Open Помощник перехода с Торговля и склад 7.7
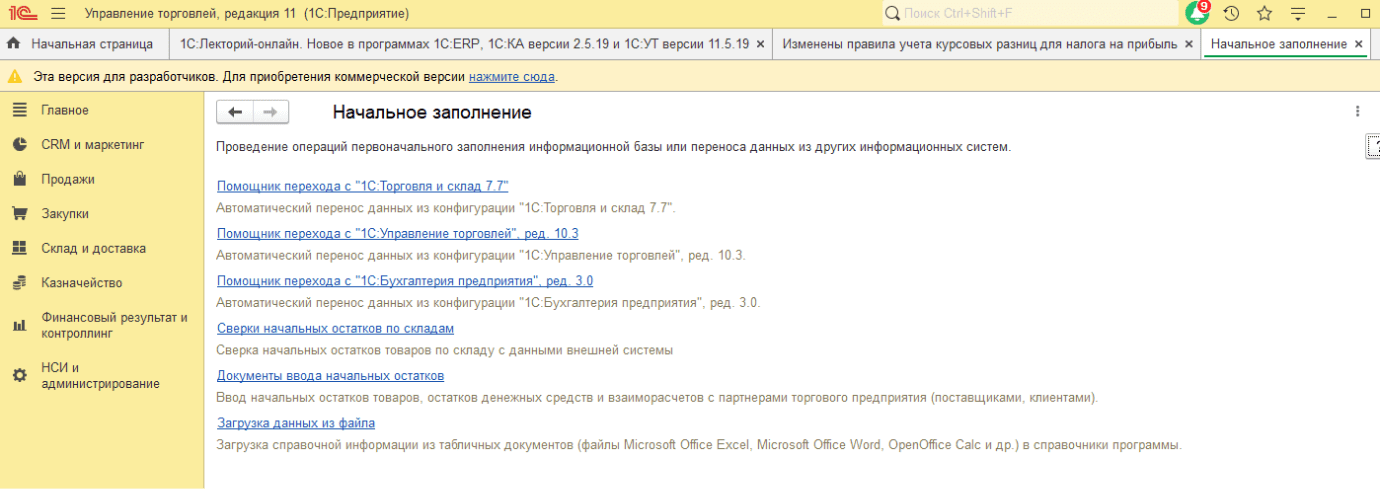Image resolution: width=1380 pixels, height=489 pixels. click(363, 186)
